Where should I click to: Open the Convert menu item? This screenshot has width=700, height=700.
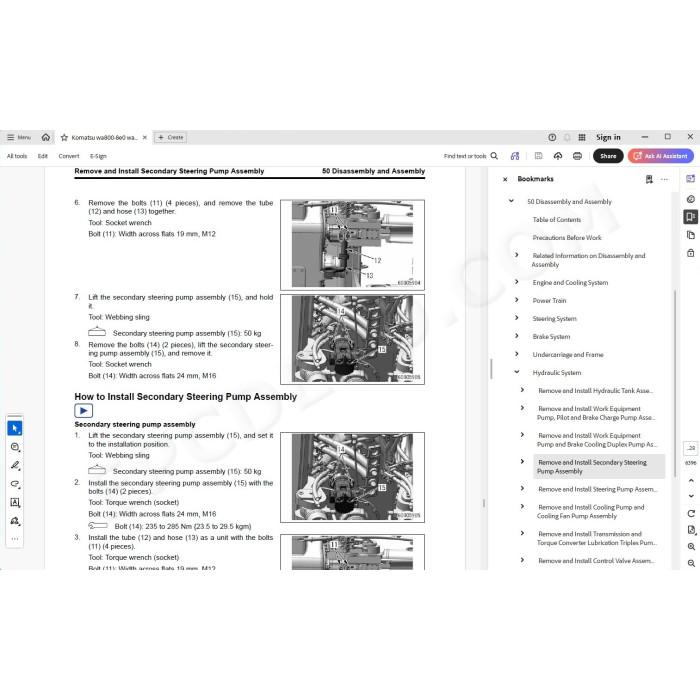[69, 156]
